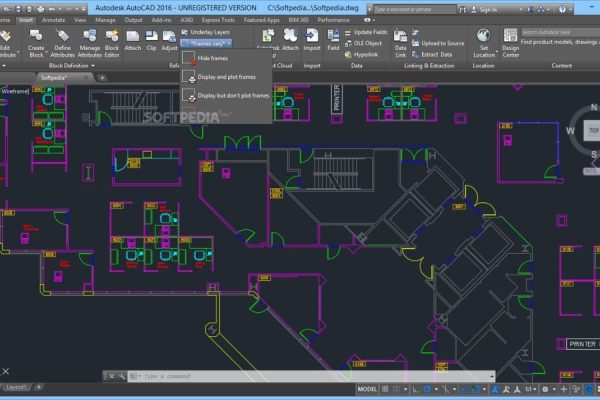Open the Layout1 tab

point(17,386)
